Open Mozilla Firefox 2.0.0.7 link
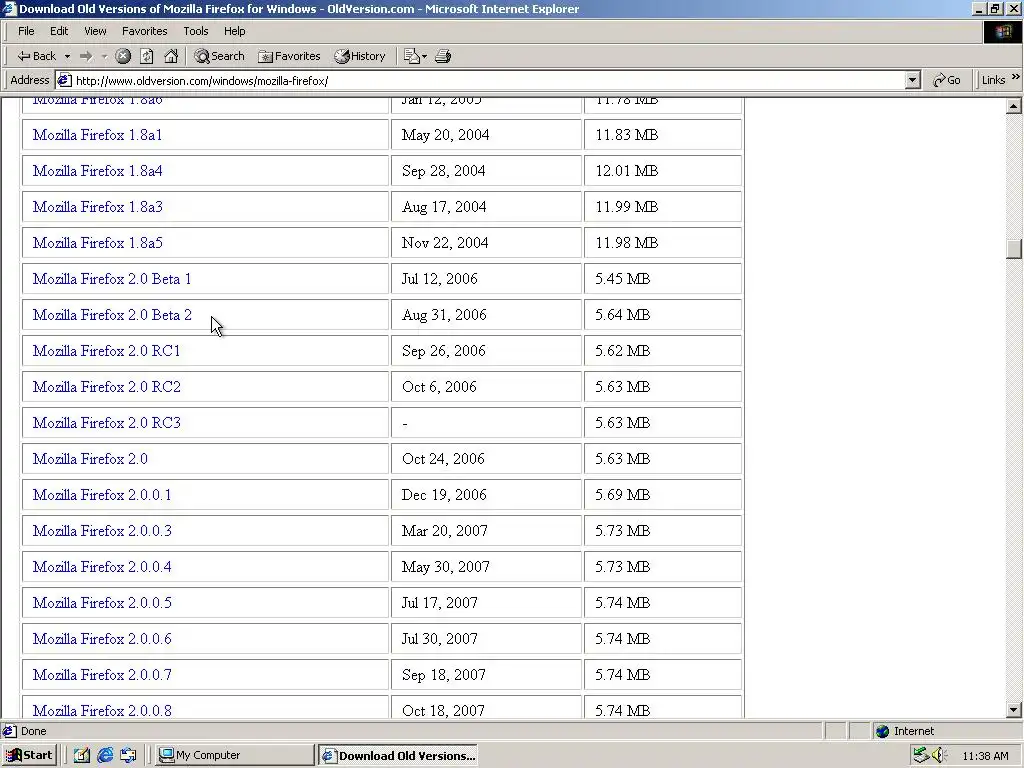This screenshot has height=768, width=1024. coord(102,674)
